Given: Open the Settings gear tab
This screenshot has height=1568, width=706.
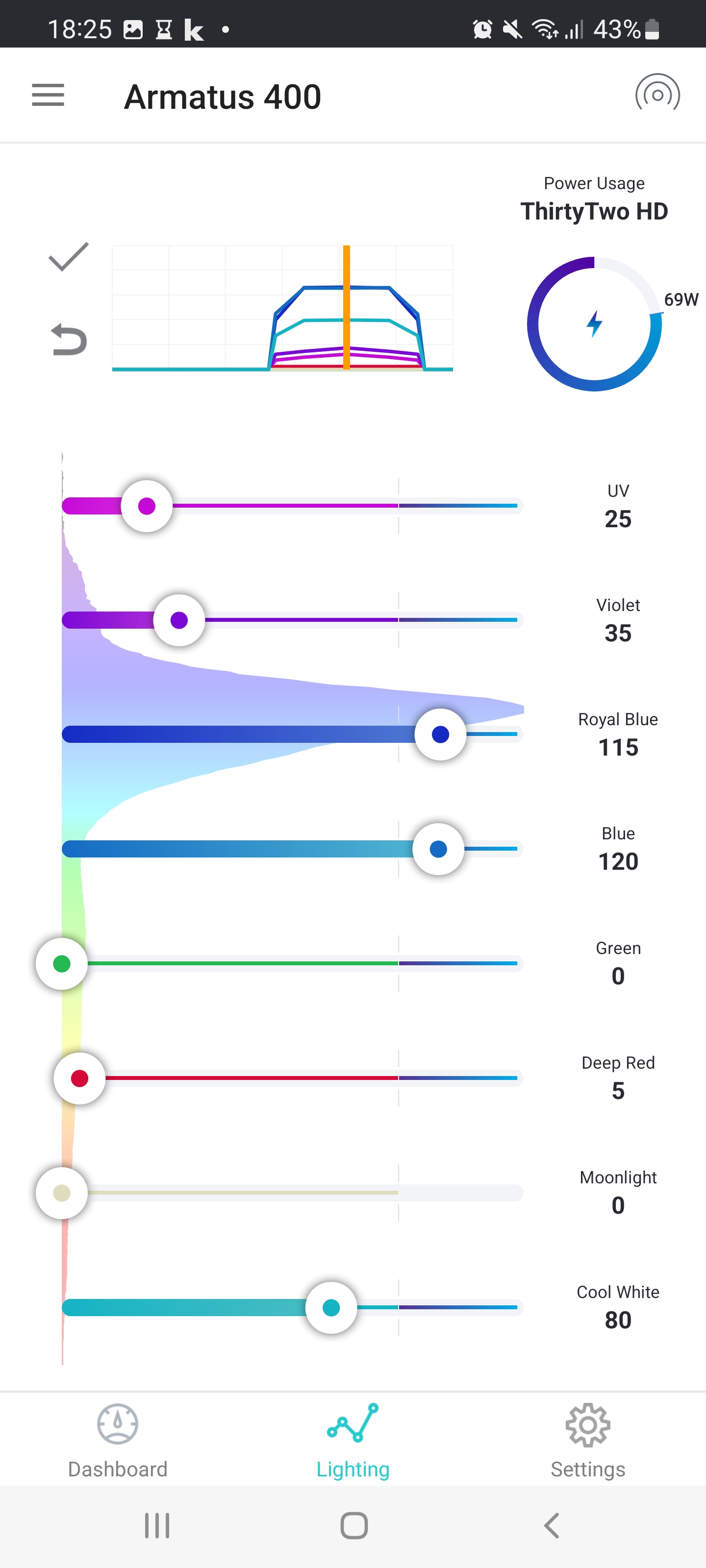Looking at the screenshot, I should [588, 1441].
